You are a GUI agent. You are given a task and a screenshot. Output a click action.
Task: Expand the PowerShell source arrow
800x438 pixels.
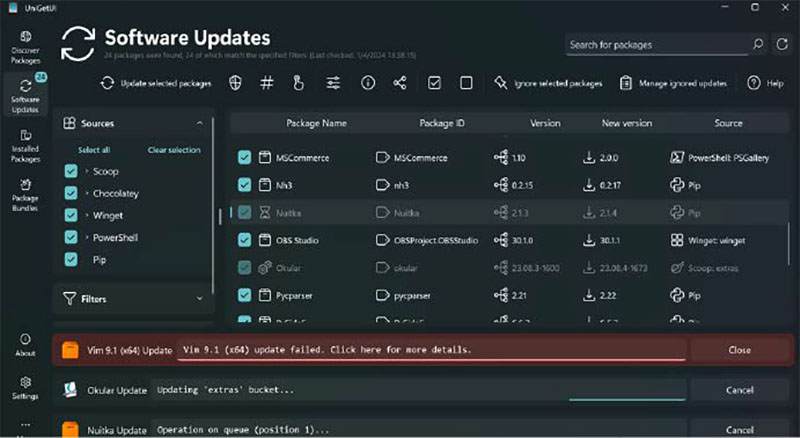tap(87, 237)
